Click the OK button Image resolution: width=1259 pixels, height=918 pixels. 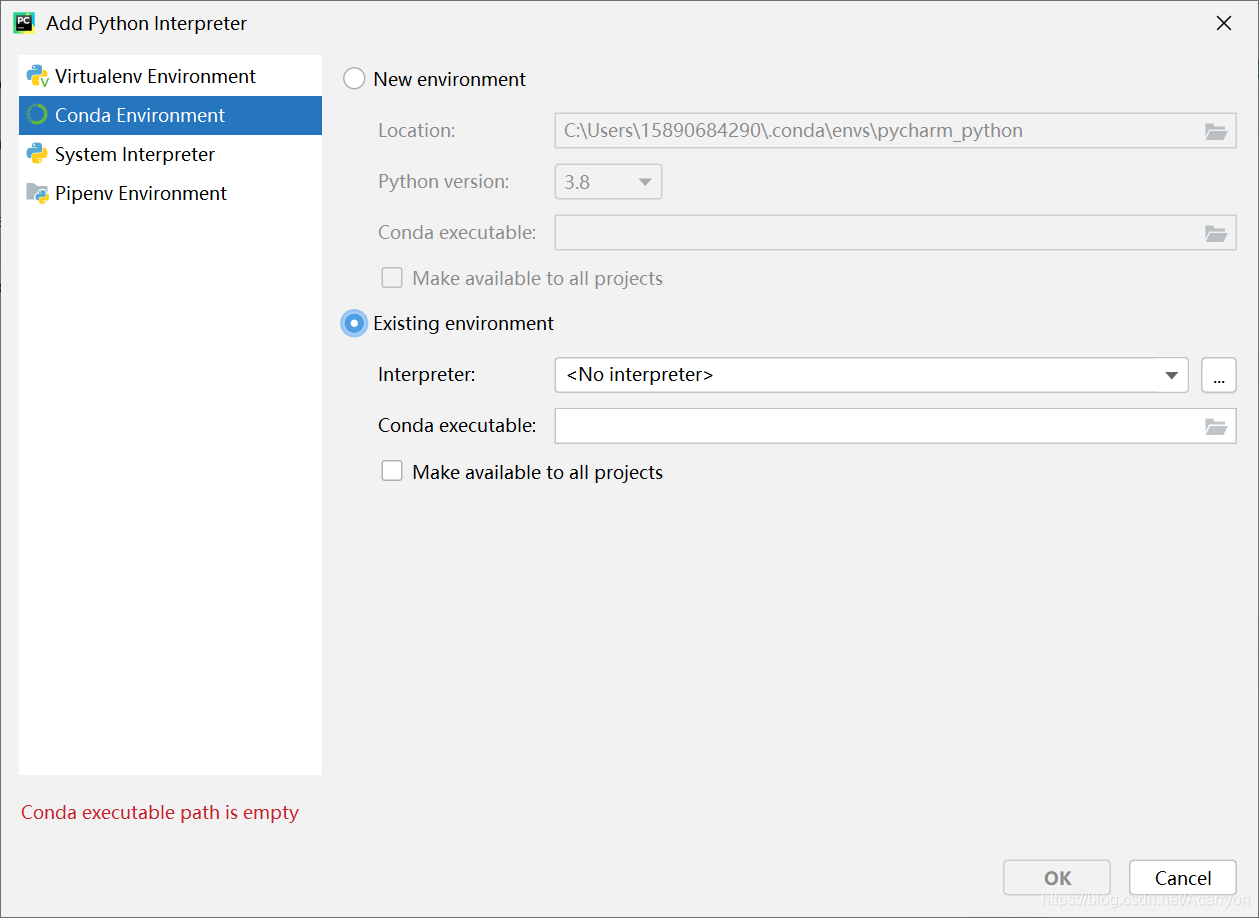click(x=1056, y=878)
